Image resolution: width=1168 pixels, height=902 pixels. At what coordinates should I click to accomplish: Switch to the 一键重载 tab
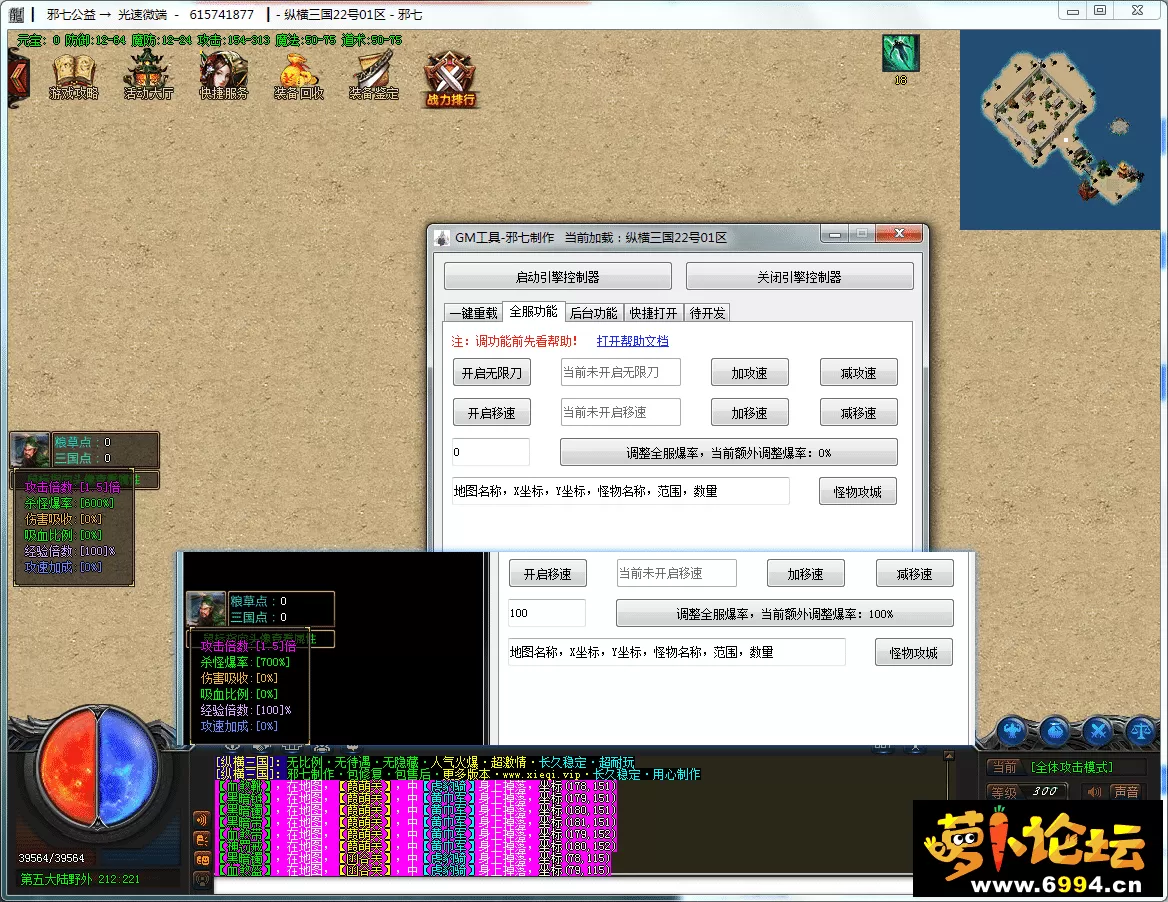(x=474, y=313)
